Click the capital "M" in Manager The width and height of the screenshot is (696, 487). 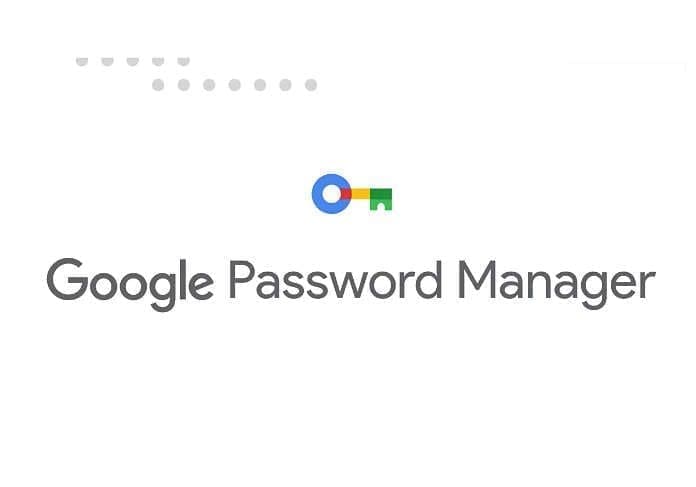click(478, 279)
